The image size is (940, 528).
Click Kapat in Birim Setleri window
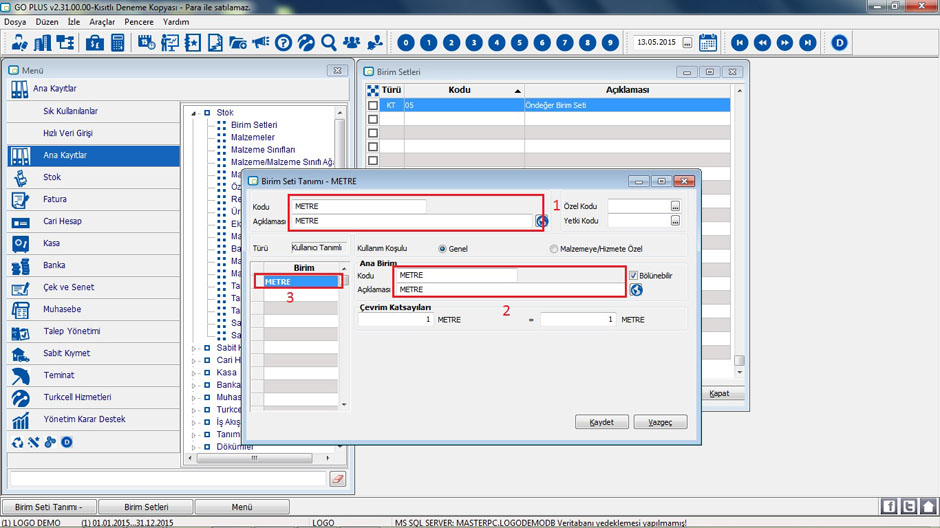tap(719, 394)
